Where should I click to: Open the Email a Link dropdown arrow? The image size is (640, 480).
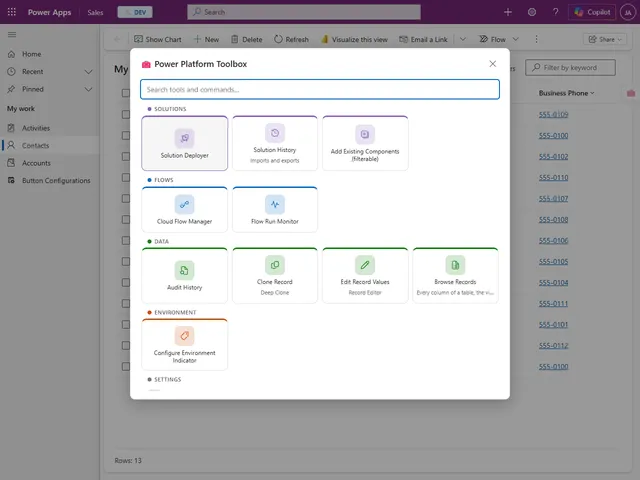point(462,39)
